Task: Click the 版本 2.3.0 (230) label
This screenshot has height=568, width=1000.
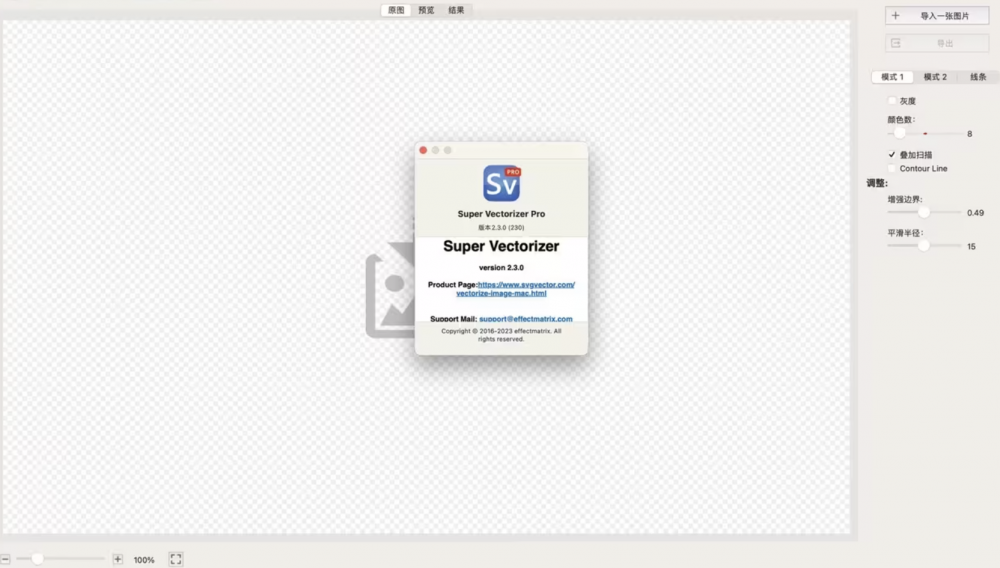Action: coord(501,228)
